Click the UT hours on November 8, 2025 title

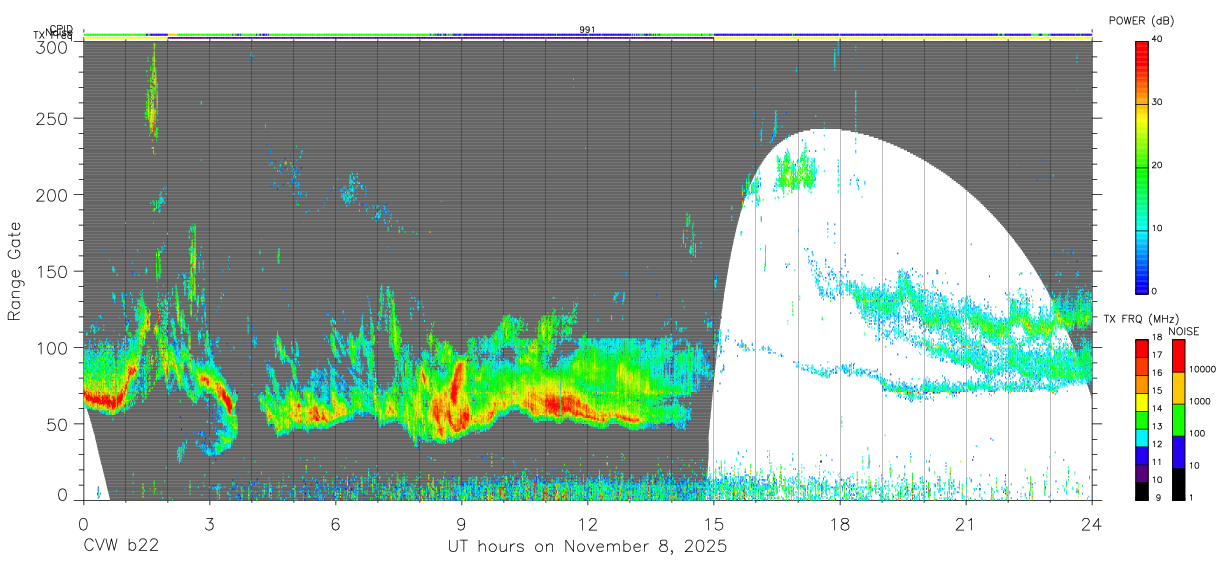(587, 547)
